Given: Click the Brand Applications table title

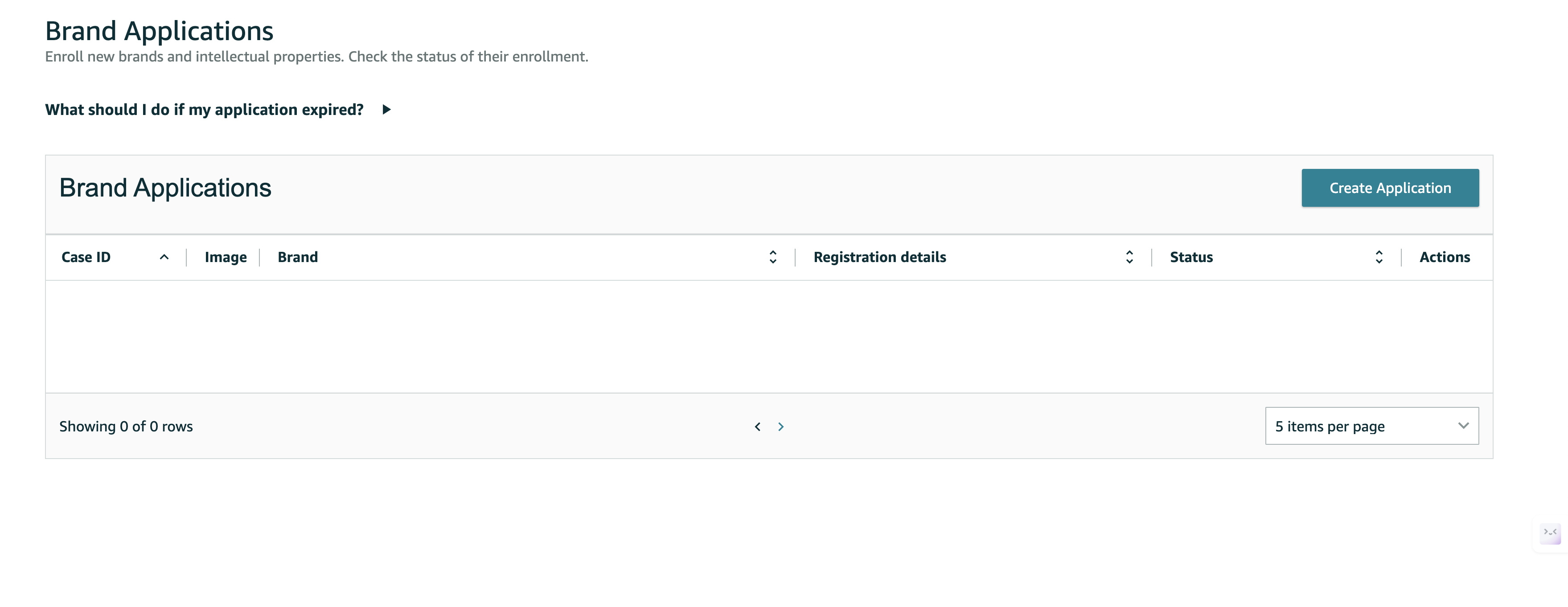Looking at the screenshot, I should pyautogui.click(x=165, y=188).
